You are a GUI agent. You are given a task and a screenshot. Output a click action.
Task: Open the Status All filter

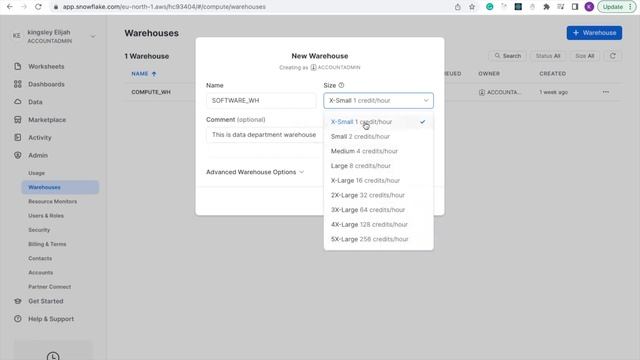547,56
